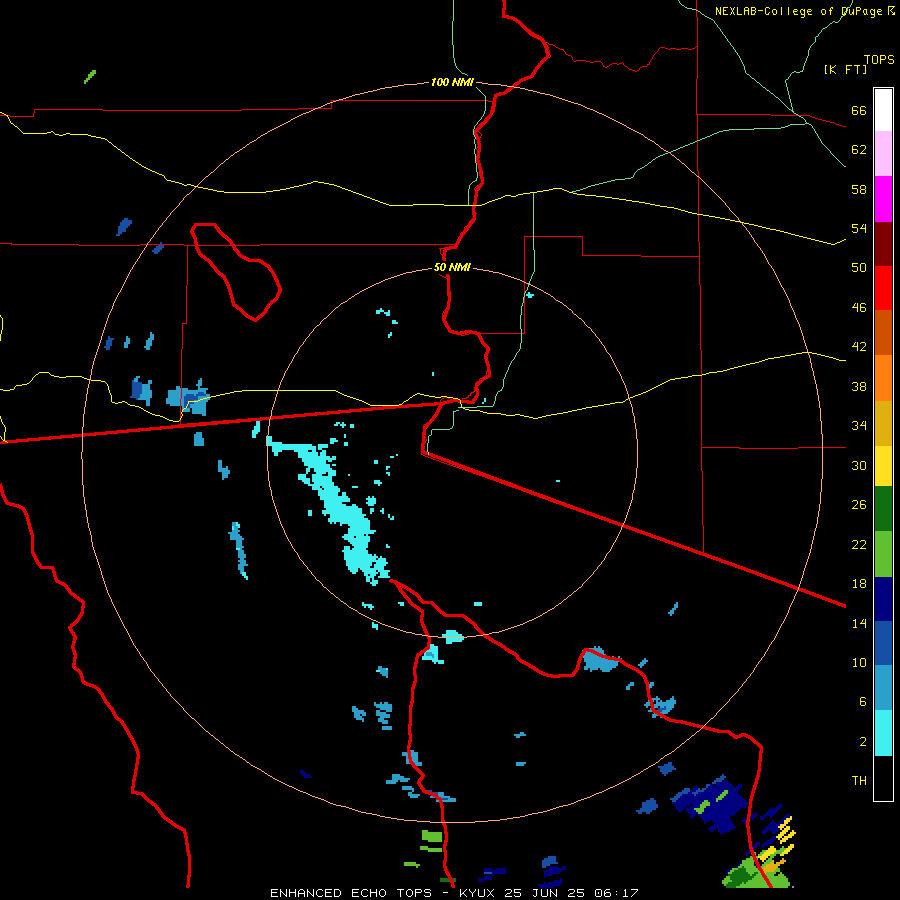
Task: Click the light orange legend swatch
Action: tap(883, 378)
